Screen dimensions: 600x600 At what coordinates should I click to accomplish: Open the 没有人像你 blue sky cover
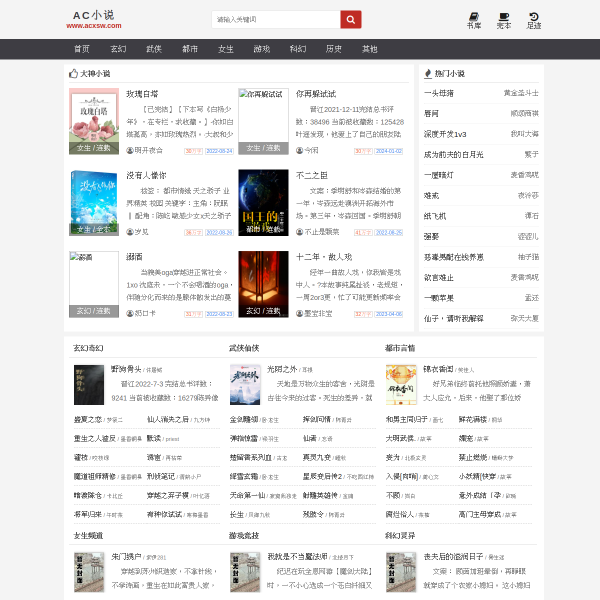pyautogui.click(x=94, y=203)
